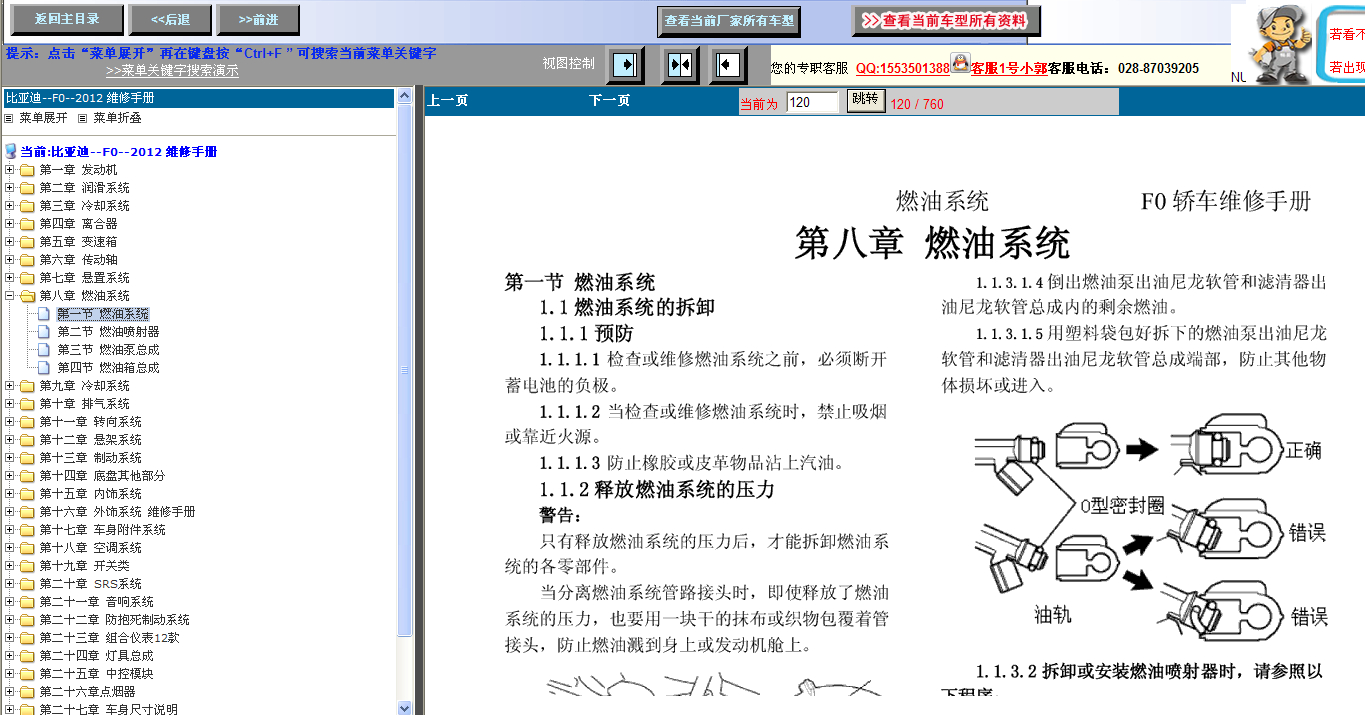Go forward with >>前进 button
Screen dimensions: 1365x715
(259, 19)
